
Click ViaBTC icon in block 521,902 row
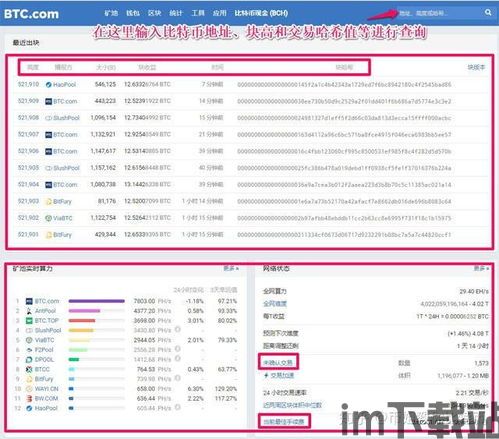coord(48,218)
